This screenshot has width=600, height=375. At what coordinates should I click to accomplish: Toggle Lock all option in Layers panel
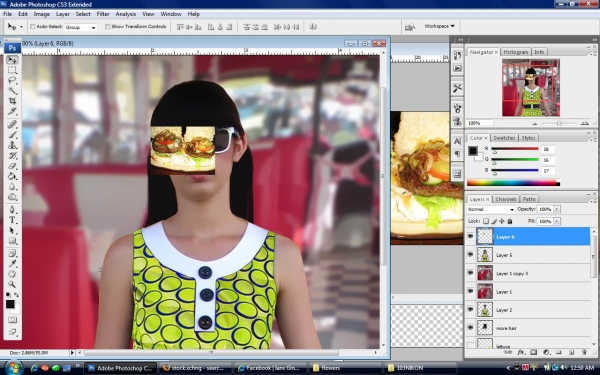click(510, 221)
